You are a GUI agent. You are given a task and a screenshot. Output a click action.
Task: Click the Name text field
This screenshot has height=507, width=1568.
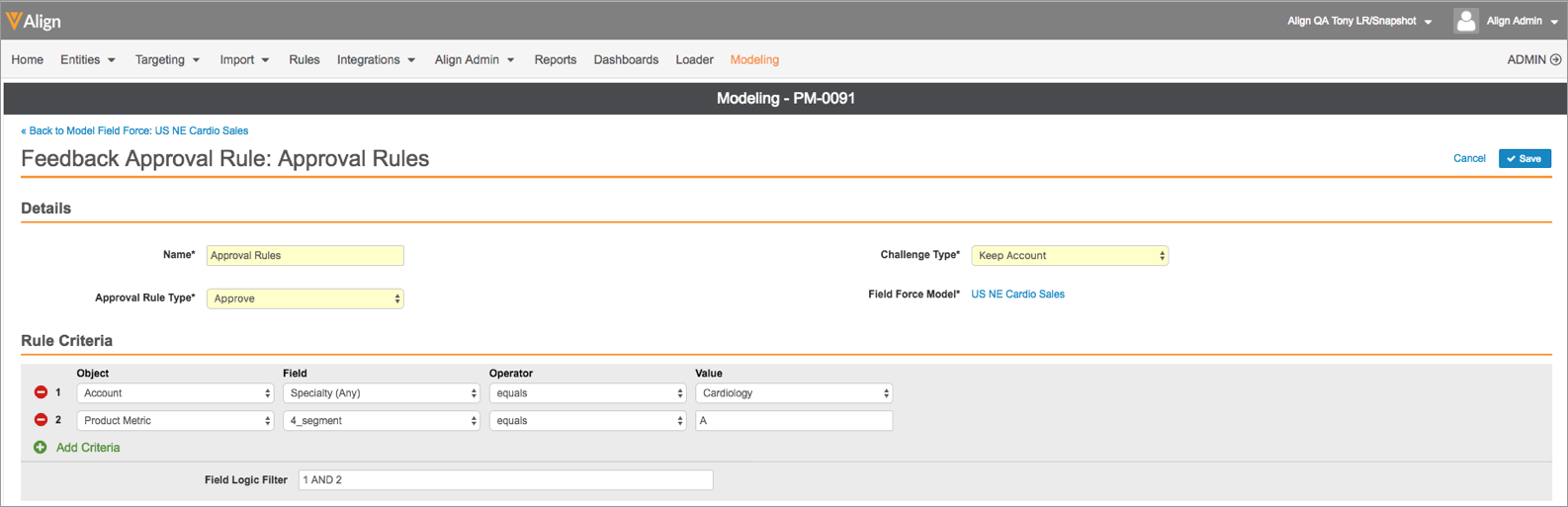click(305, 256)
